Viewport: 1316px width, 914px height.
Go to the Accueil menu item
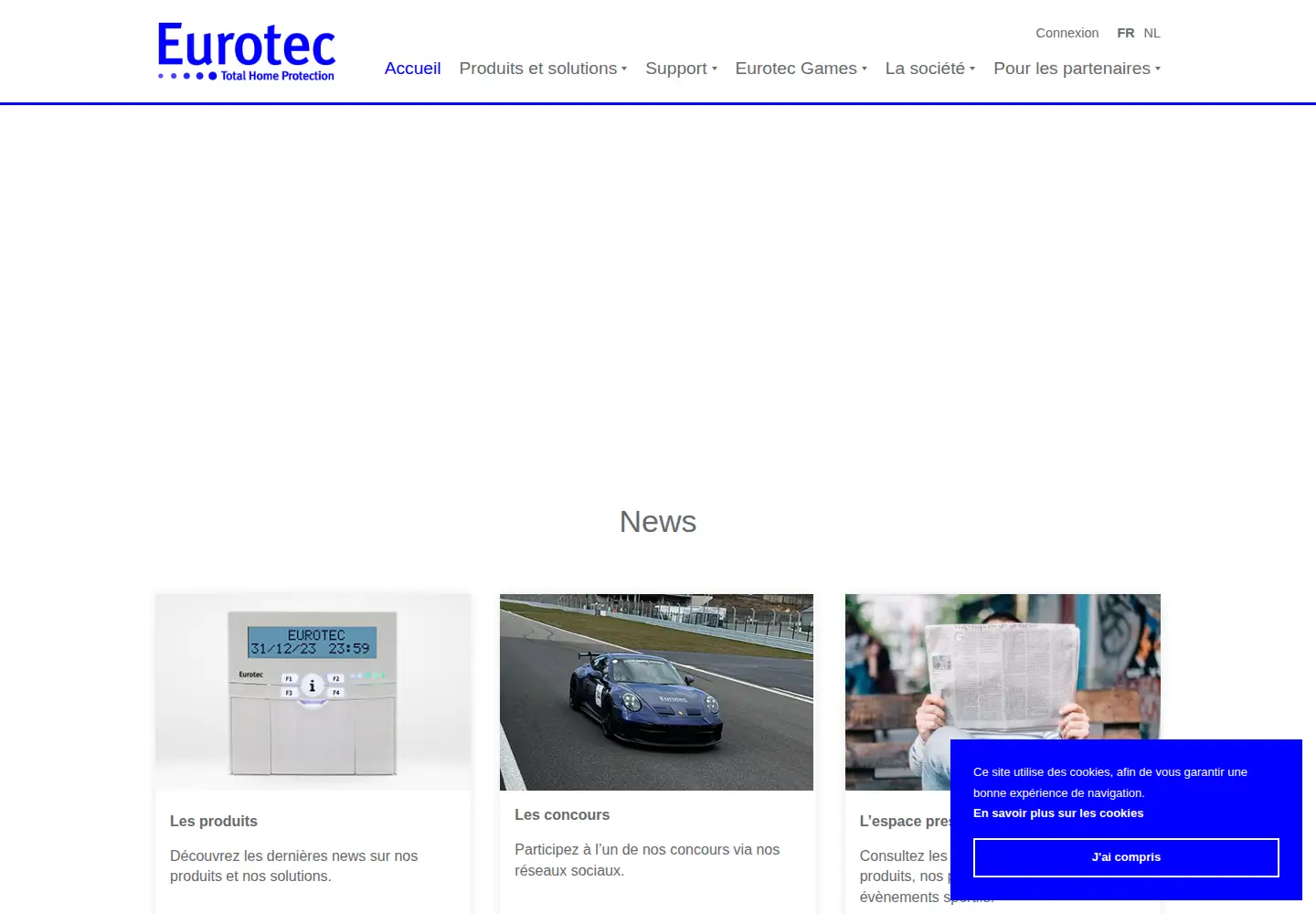pos(412,69)
